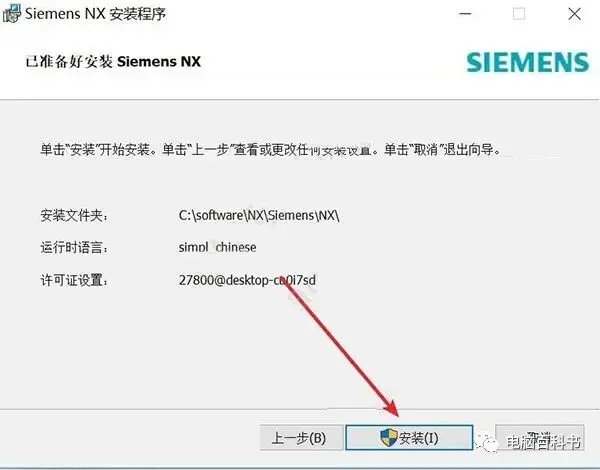Click the red arrow annotation head
600x470 pixels.
(x=392, y=409)
